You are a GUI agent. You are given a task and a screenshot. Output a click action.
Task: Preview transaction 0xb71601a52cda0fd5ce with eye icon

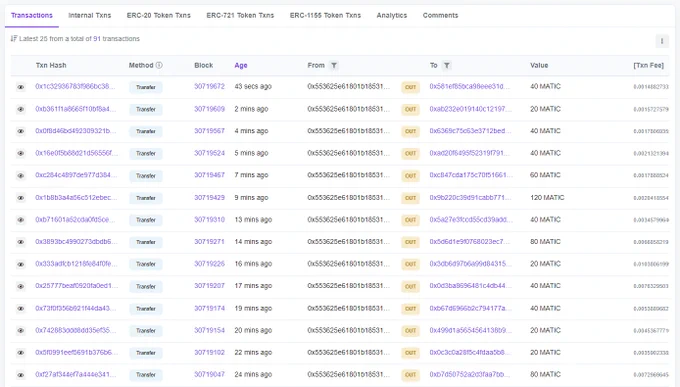(x=20, y=220)
